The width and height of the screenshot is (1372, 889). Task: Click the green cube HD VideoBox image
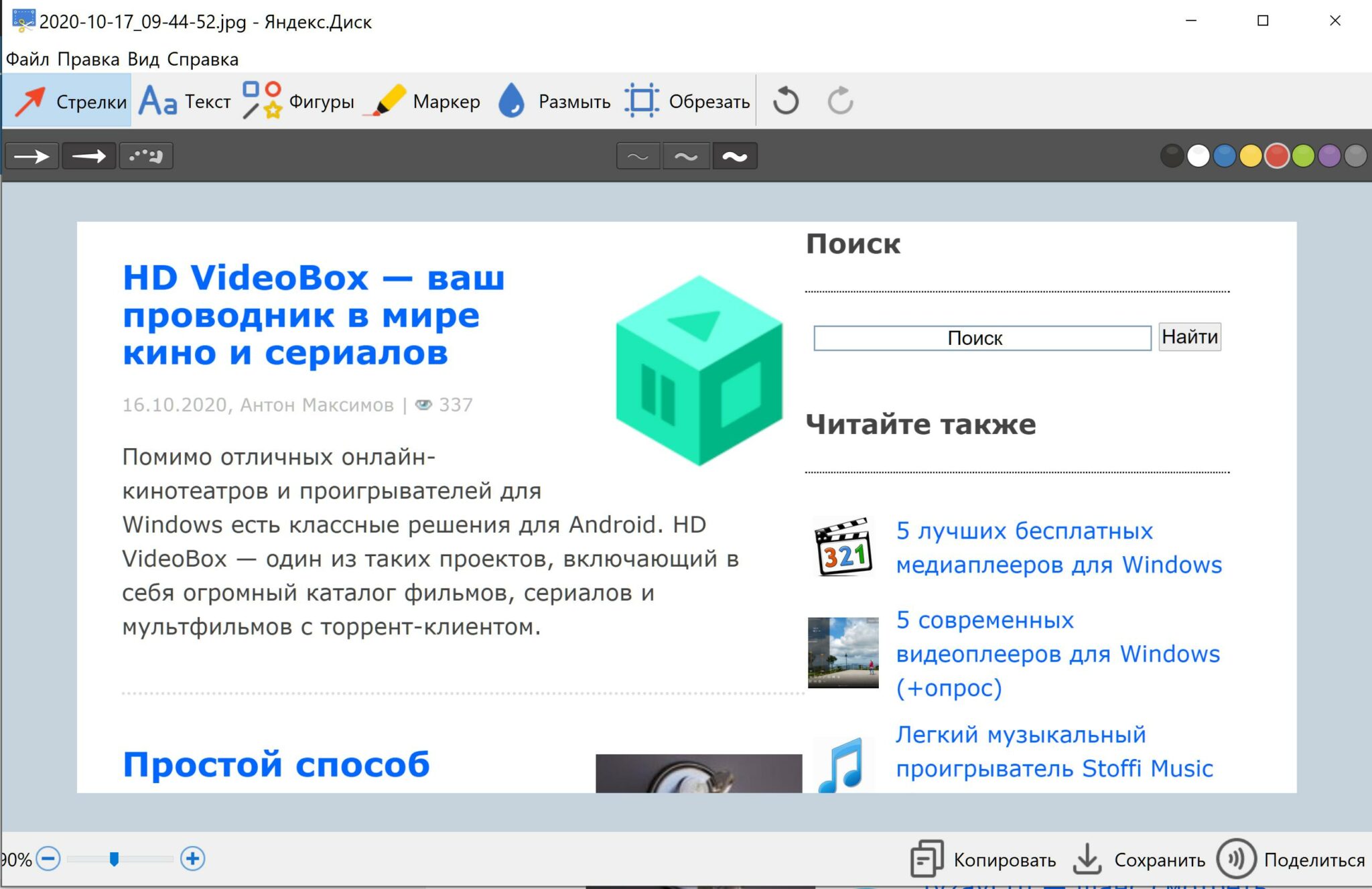click(x=699, y=370)
